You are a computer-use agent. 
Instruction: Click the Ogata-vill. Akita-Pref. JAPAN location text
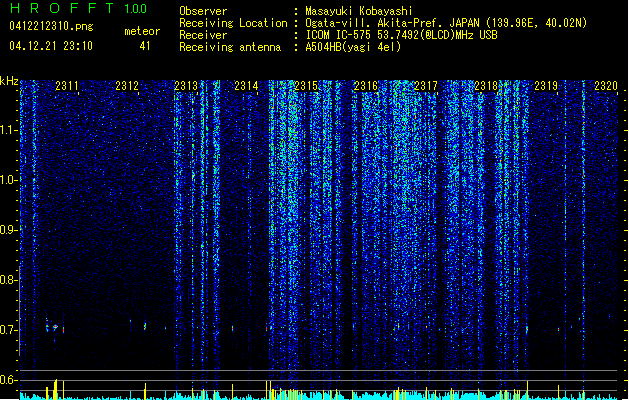click(446, 23)
